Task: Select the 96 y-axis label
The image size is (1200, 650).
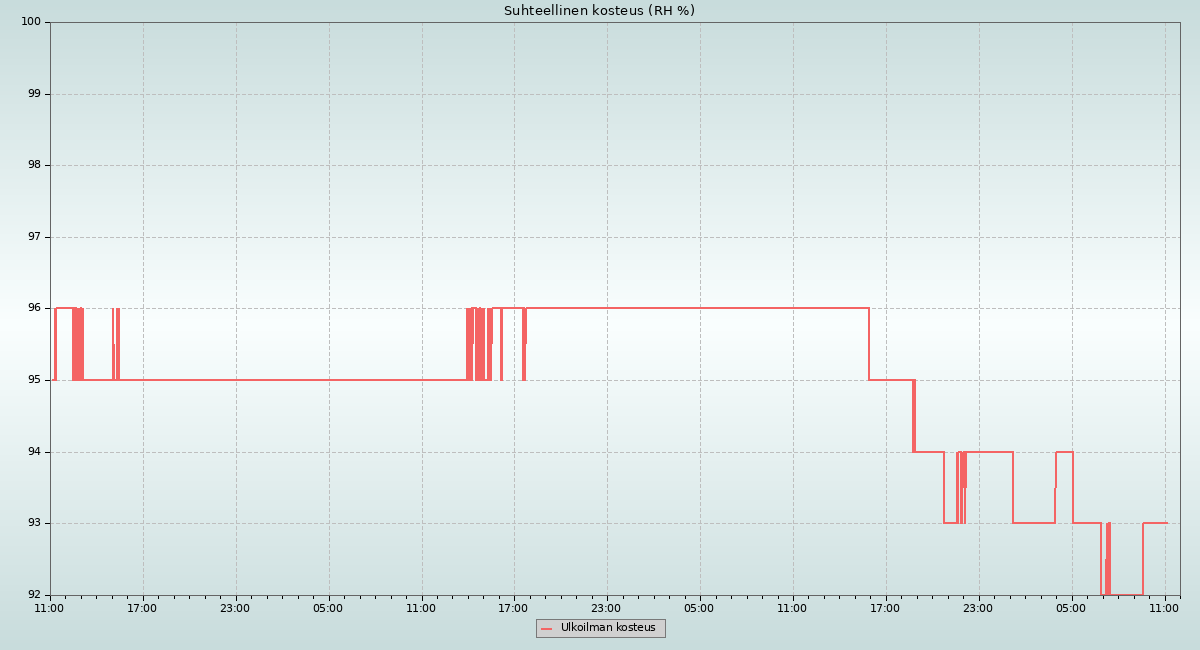Action: [34, 308]
